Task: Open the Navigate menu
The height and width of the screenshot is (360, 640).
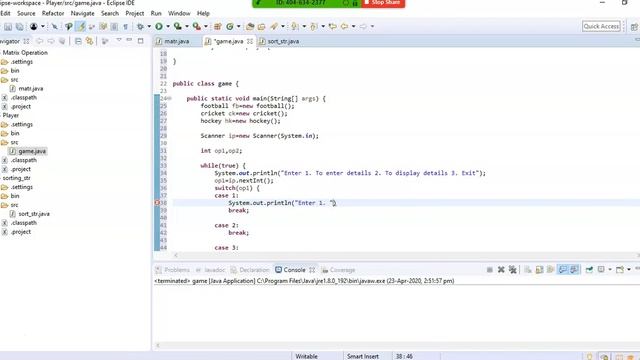Action: click(82, 13)
